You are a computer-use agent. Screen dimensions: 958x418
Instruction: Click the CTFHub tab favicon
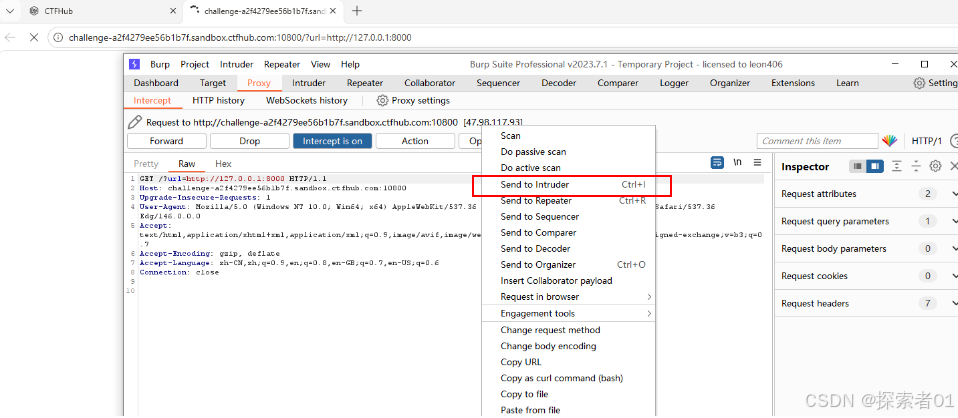pos(34,11)
